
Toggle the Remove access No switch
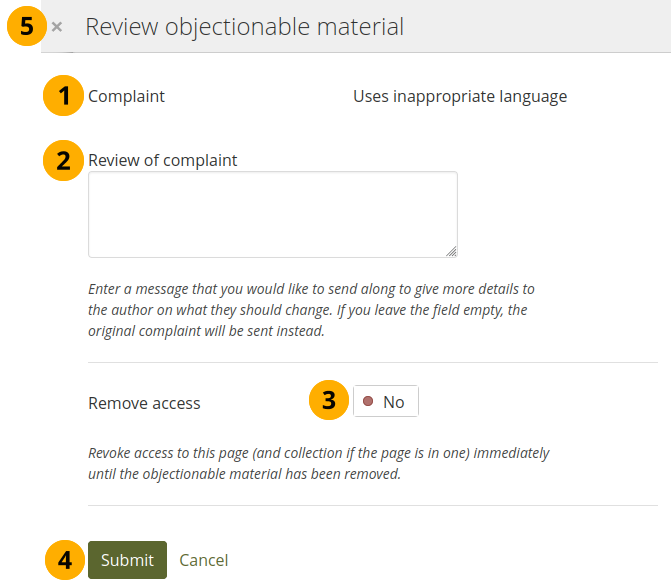point(385,402)
